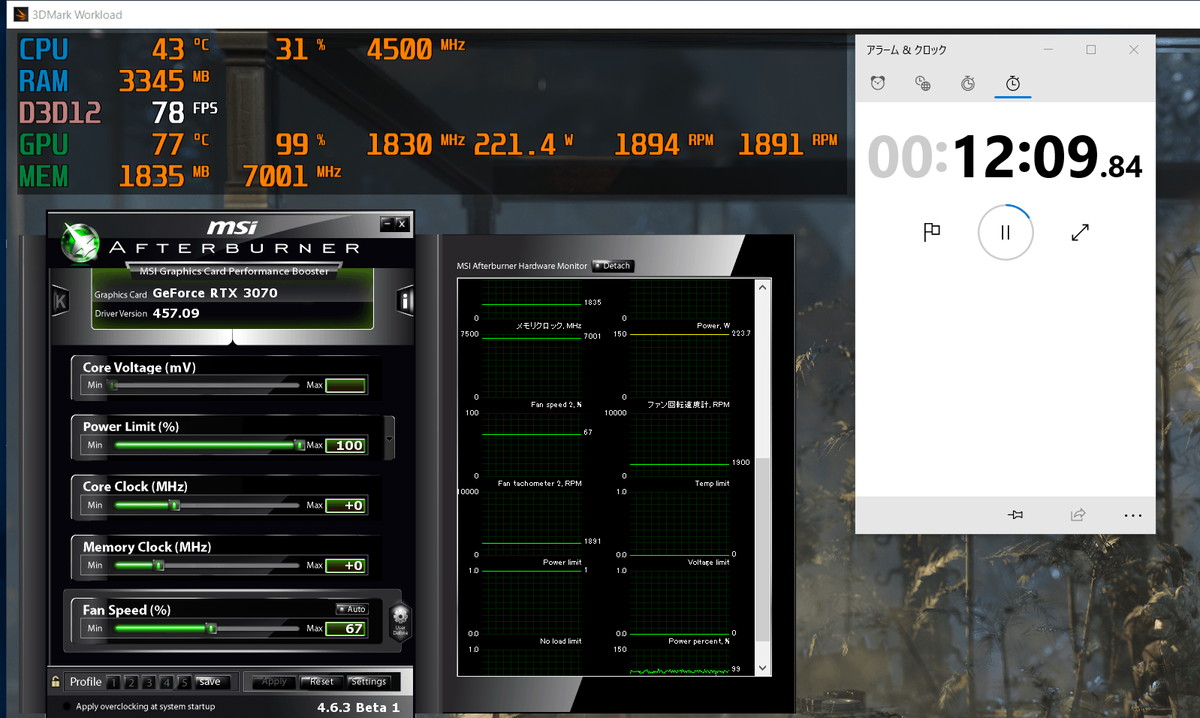
Task: Open Afterburner Settings
Action: [x=368, y=682]
